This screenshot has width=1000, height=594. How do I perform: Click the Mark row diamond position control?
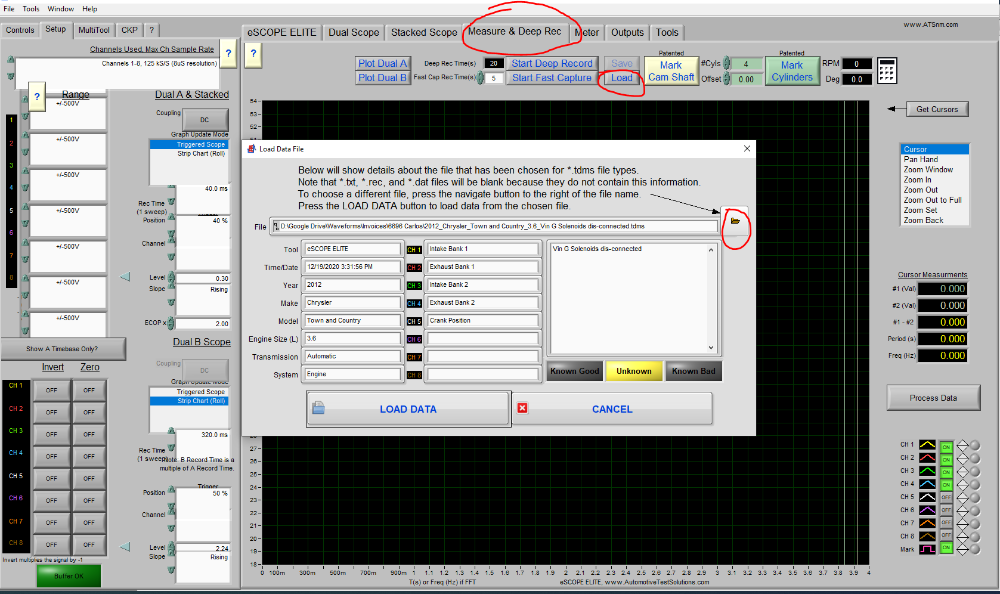[x=962, y=549]
